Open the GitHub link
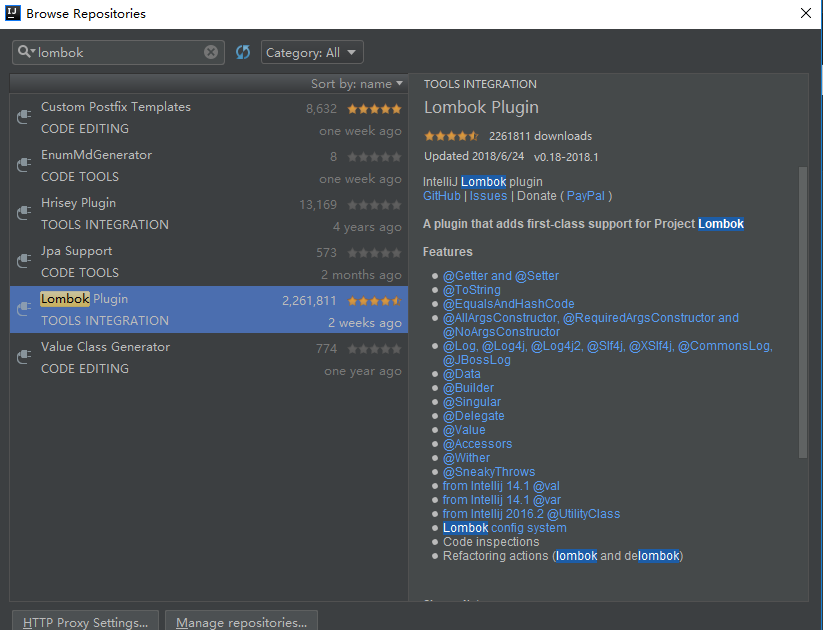This screenshot has width=823, height=630. pyautogui.click(x=441, y=195)
